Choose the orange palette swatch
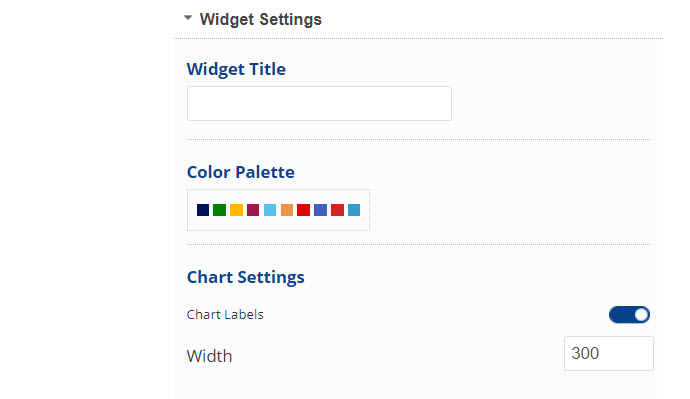This screenshot has height=399, width=690. pos(287,210)
